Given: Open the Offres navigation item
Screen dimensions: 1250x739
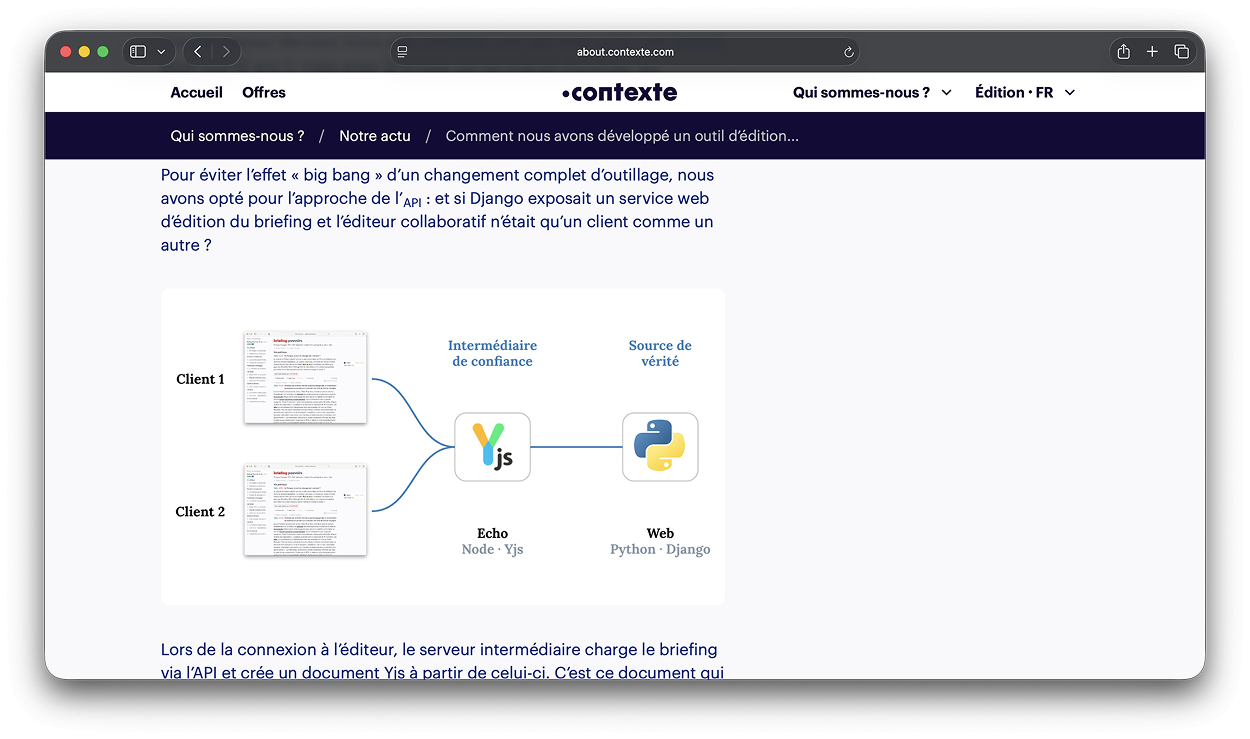Looking at the screenshot, I should [x=264, y=92].
